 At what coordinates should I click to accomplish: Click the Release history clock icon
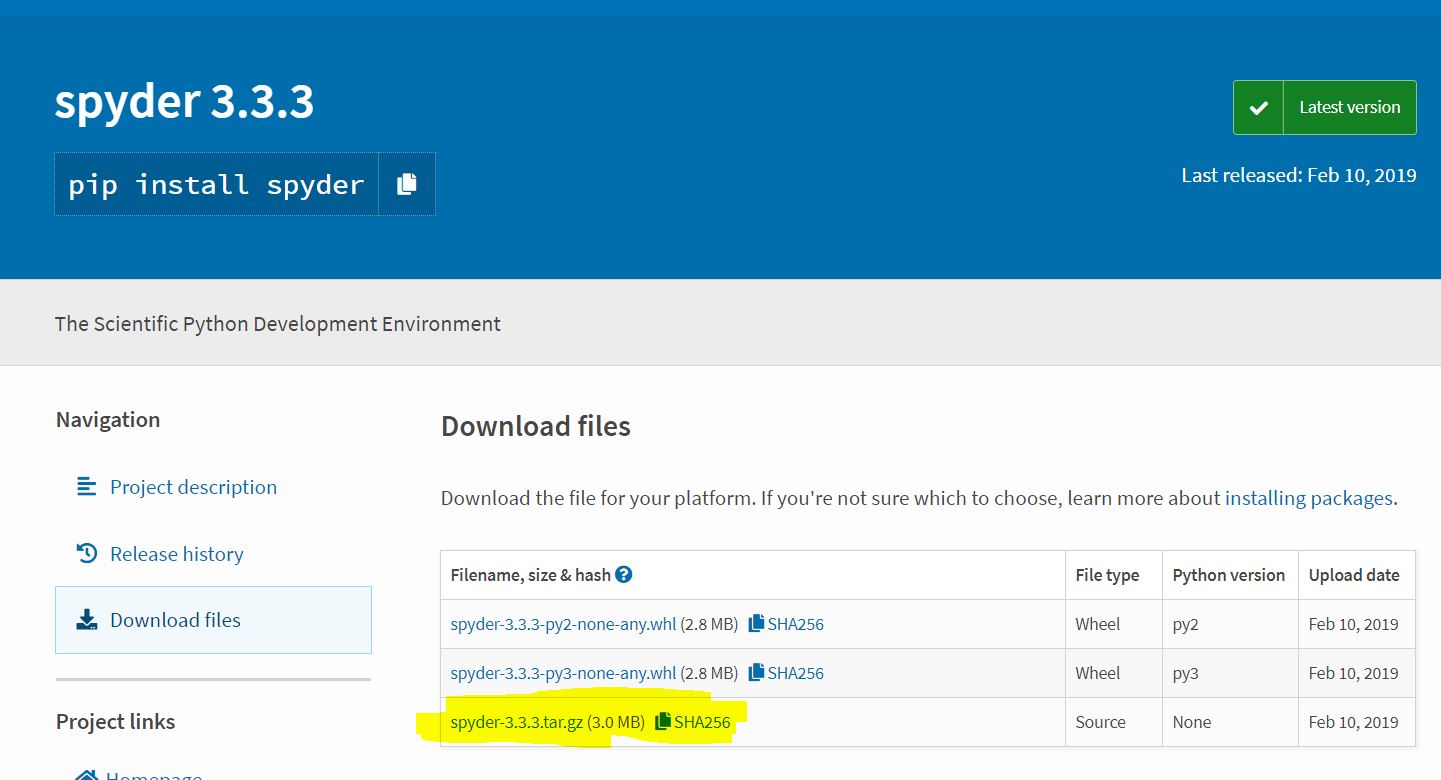click(x=87, y=553)
